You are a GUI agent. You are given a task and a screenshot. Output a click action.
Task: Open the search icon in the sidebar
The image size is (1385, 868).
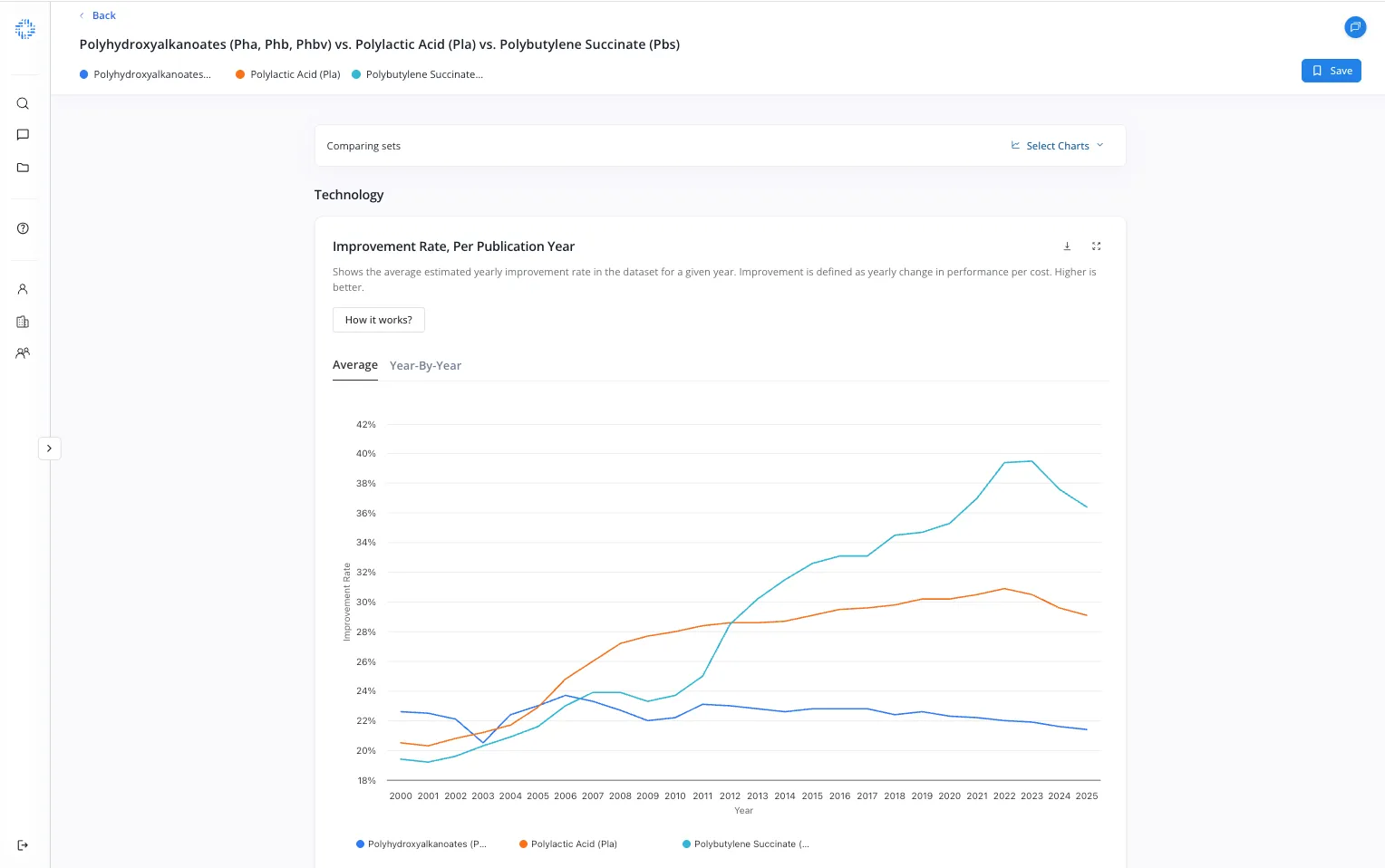tap(23, 103)
